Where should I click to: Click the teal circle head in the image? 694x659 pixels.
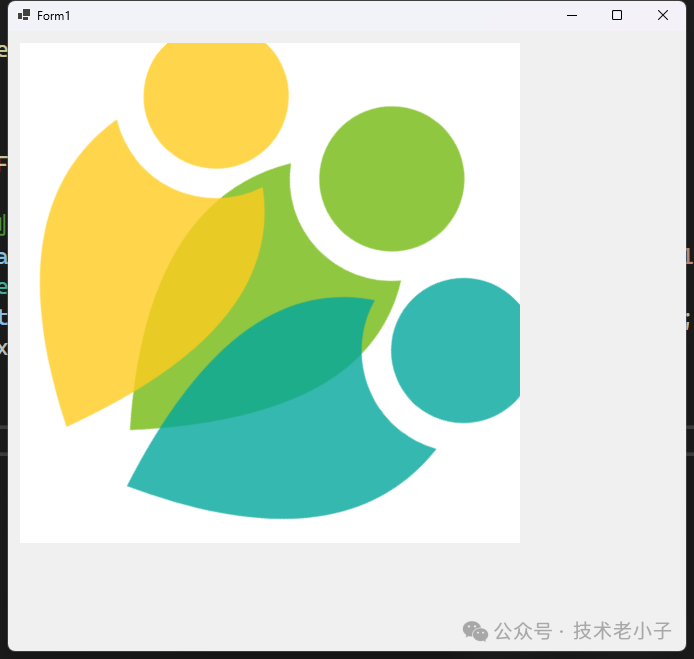click(457, 350)
